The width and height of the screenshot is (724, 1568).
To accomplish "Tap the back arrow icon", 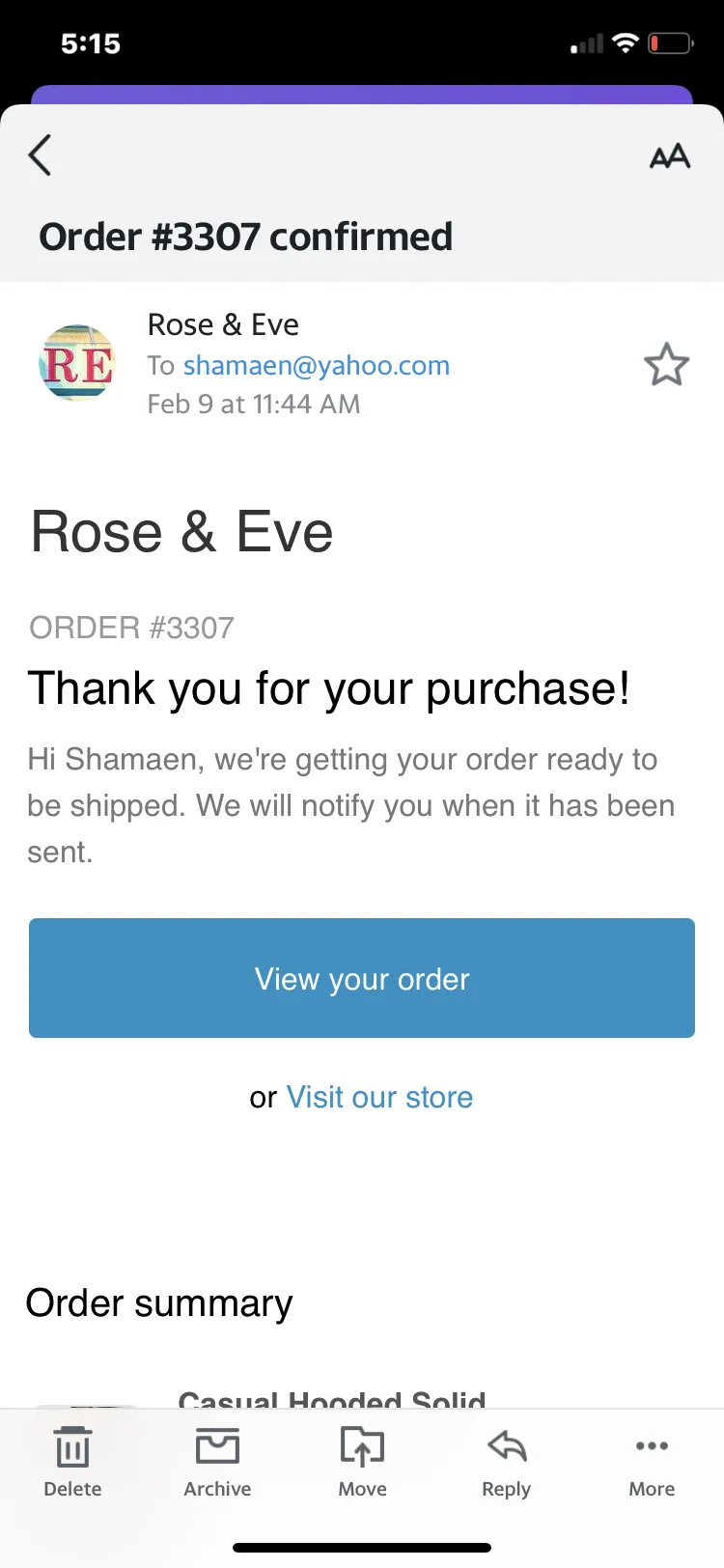I will click(x=40, y=154).
